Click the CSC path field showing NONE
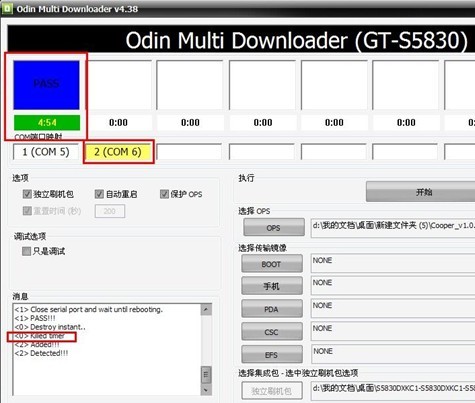This screenshot has height=403, width=475. pos(393,331)
